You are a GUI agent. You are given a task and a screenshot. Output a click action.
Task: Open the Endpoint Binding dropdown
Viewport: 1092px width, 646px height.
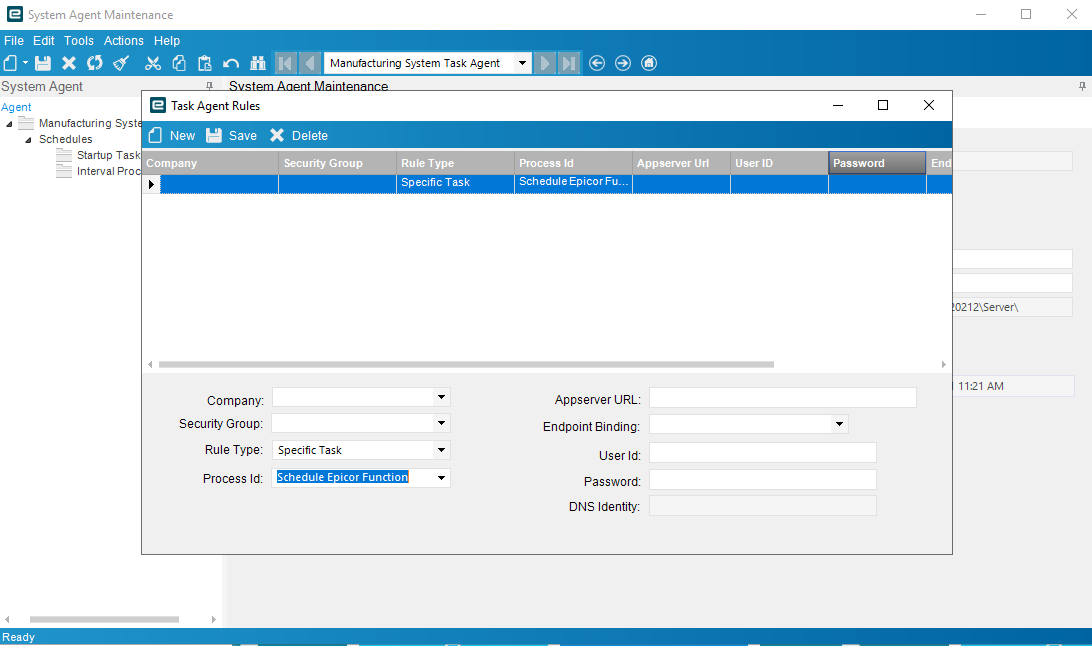point(839,424)
